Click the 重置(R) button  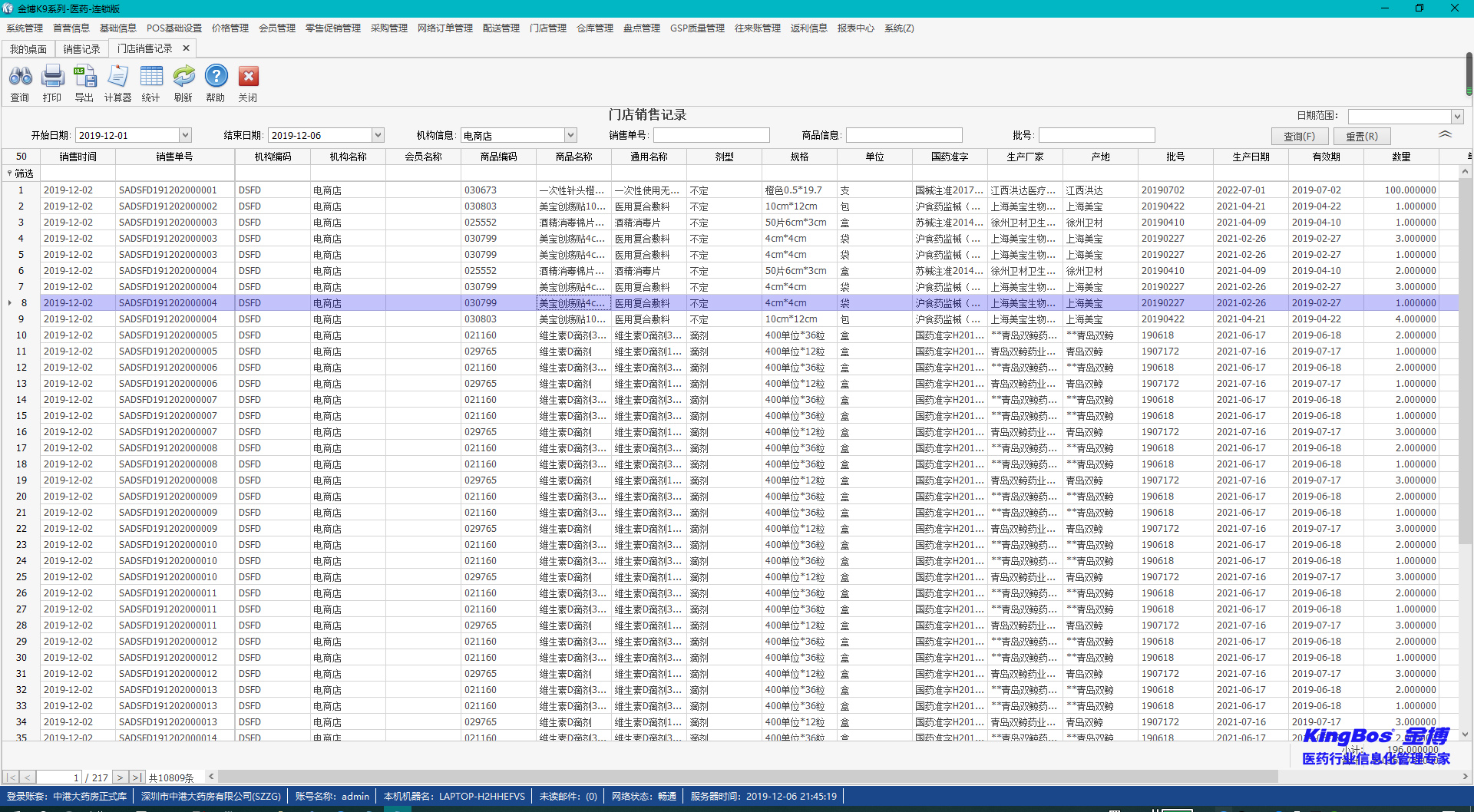coord(1362,136)
